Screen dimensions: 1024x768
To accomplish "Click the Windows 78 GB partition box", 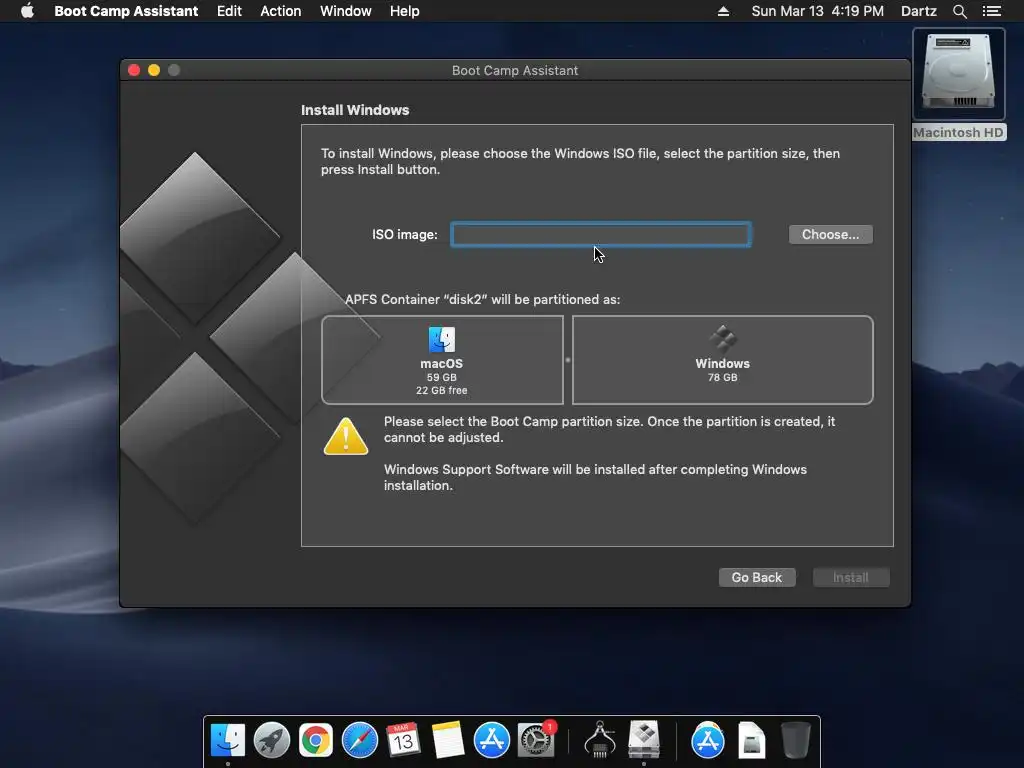I will 722,360.
